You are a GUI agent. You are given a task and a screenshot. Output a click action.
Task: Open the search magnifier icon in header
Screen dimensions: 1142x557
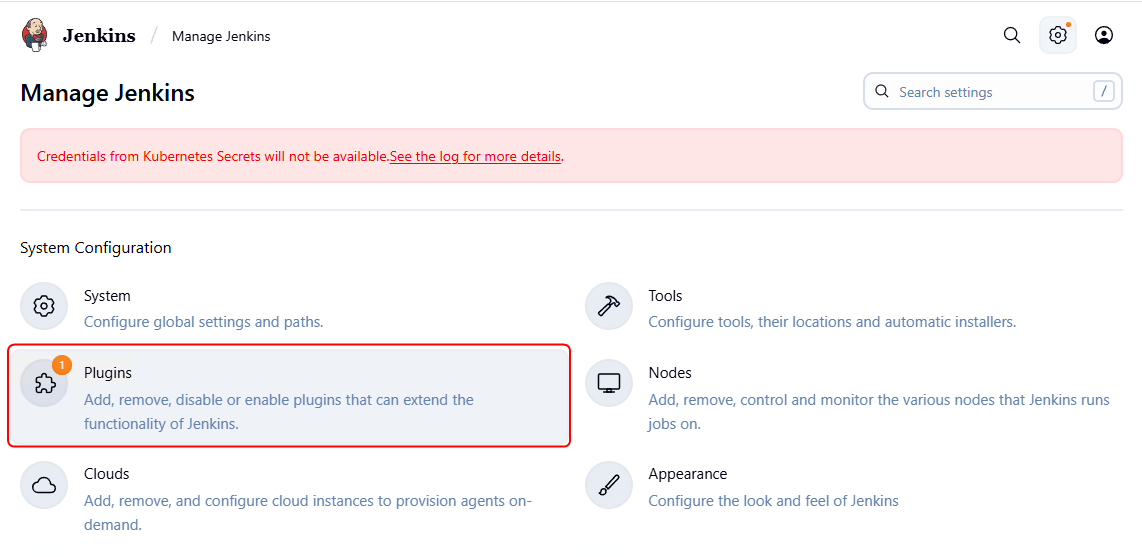[x=1012, y=35]
